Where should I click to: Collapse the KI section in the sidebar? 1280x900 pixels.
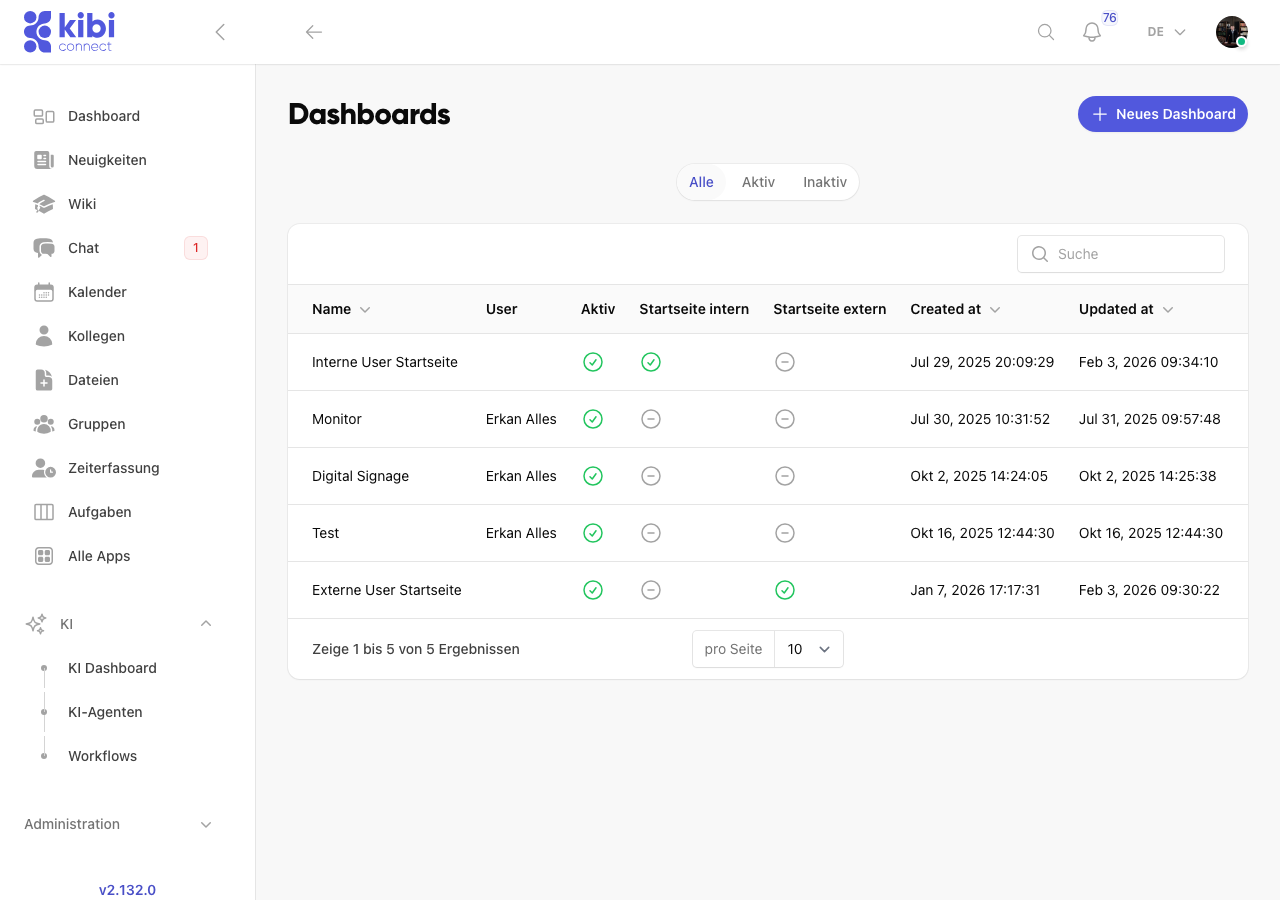point(205,623)
